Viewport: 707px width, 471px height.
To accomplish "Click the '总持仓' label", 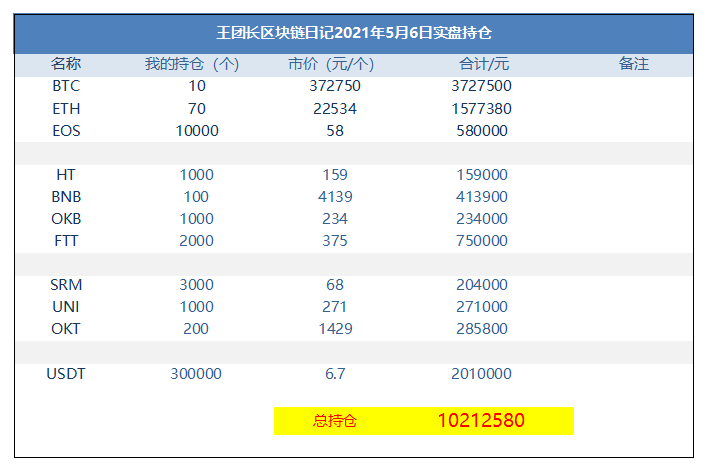I will [335, 421].
